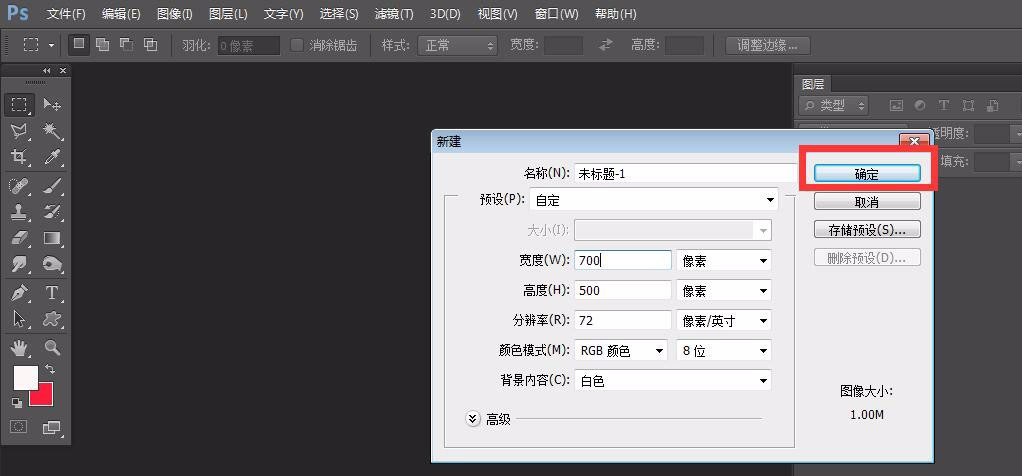Screen dimensions: 1022x476
Task: Choose New Selection mode in the options bar
Action: point(79,44)
